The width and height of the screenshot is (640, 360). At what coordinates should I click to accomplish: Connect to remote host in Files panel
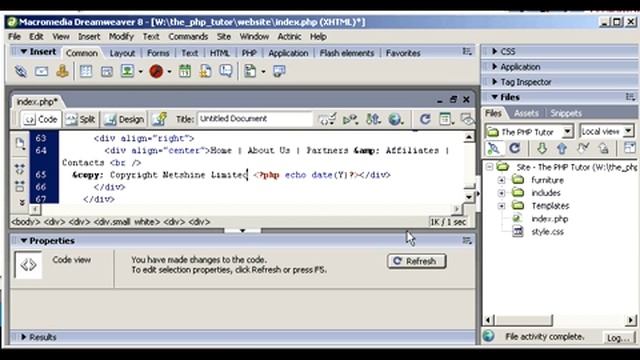pyautogui.click(x=493, y=148)
